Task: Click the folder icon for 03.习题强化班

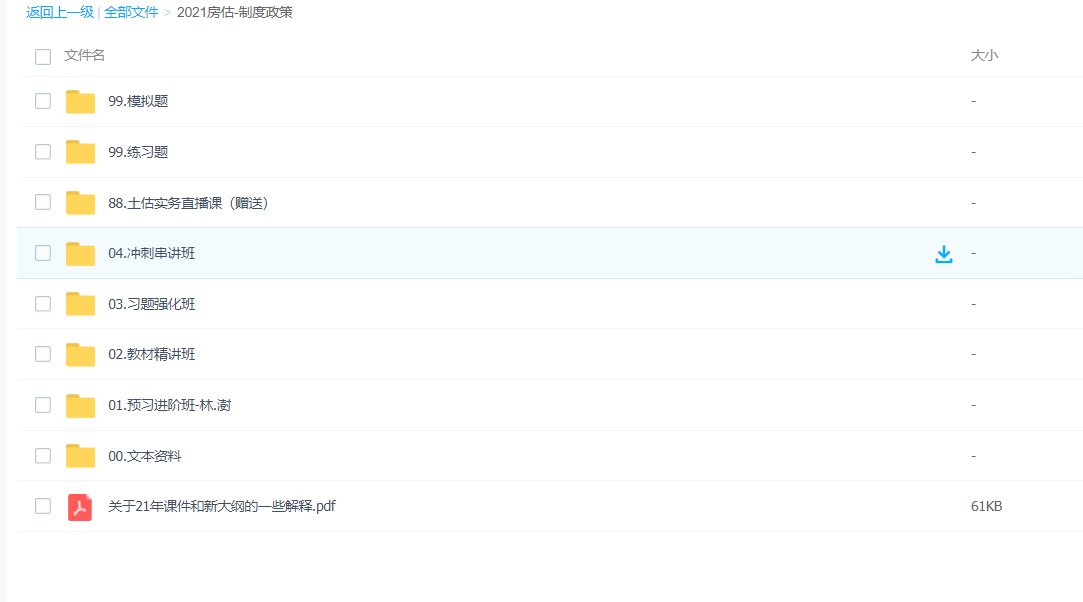Action: pos(80,304)
